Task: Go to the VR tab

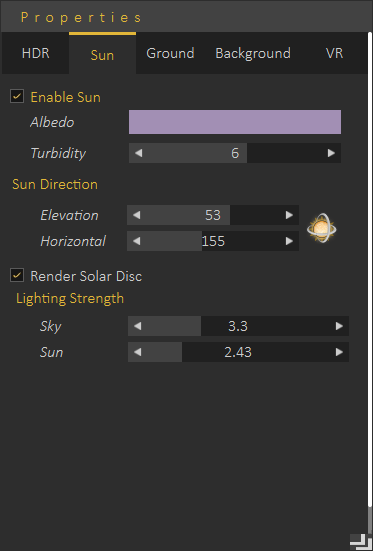Action: tap(334, 53)
